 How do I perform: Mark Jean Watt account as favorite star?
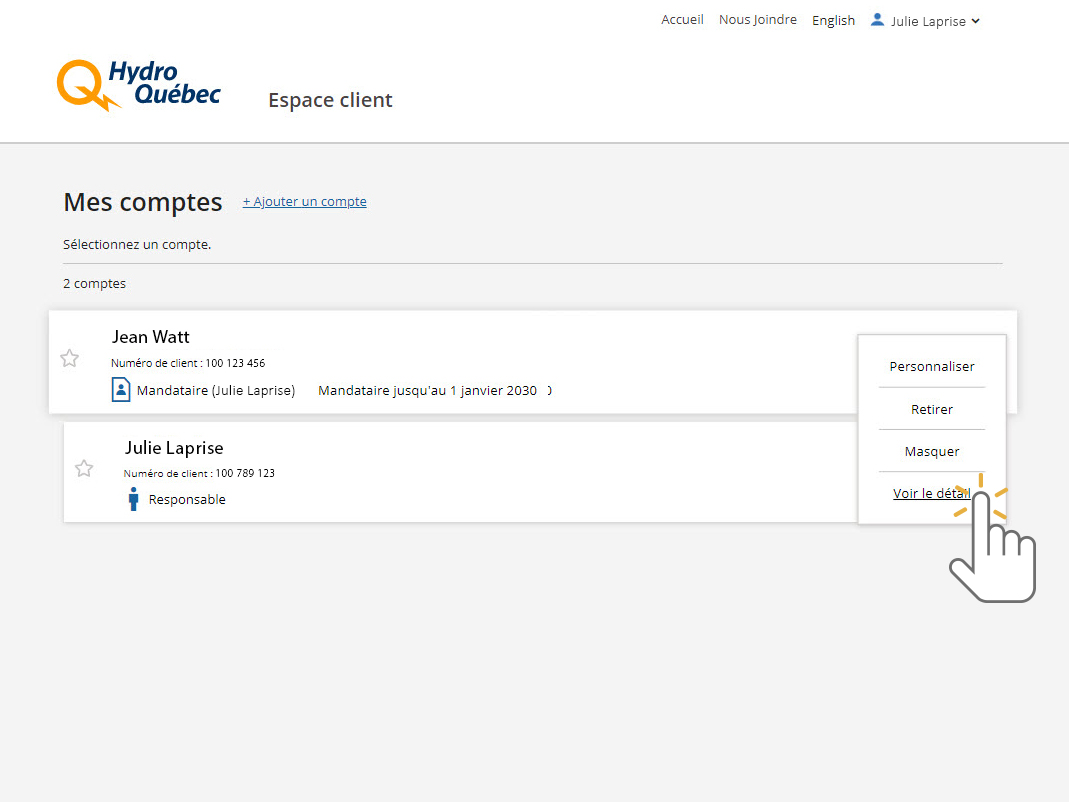pyautogui.click(x=69, y=358)
